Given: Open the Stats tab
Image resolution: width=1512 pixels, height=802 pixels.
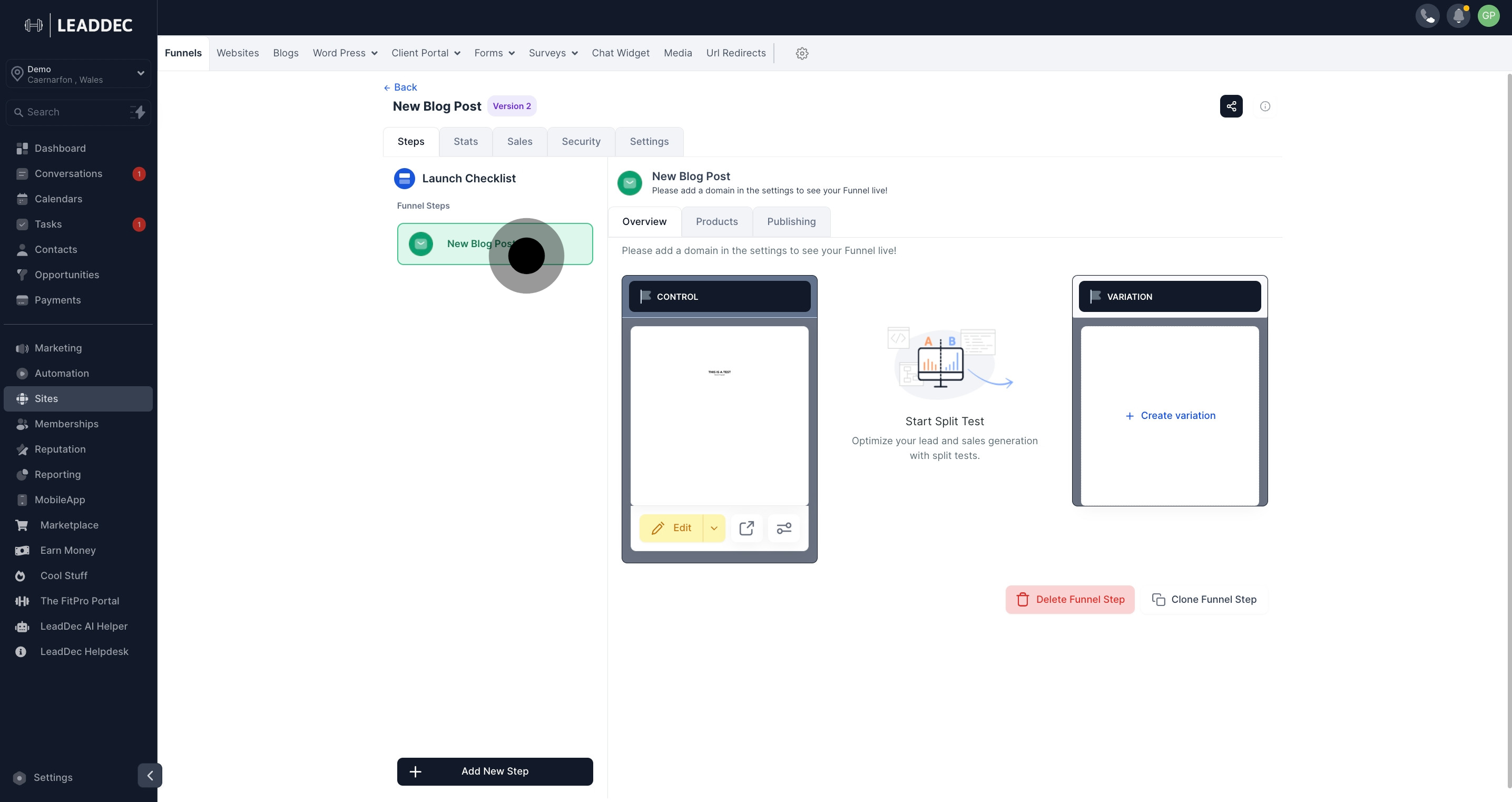Looking at the screenshot, I should click(x=466, y=142).
